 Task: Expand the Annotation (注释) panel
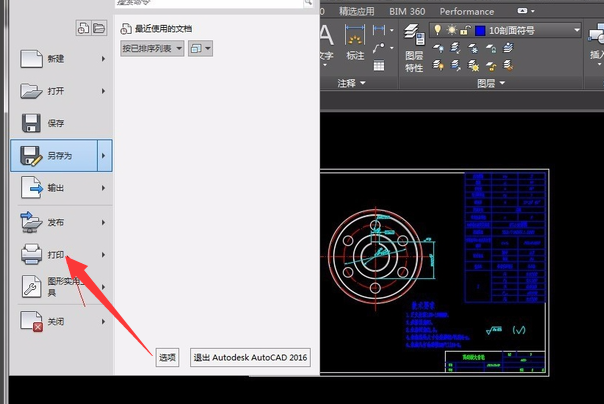[351, 83]
